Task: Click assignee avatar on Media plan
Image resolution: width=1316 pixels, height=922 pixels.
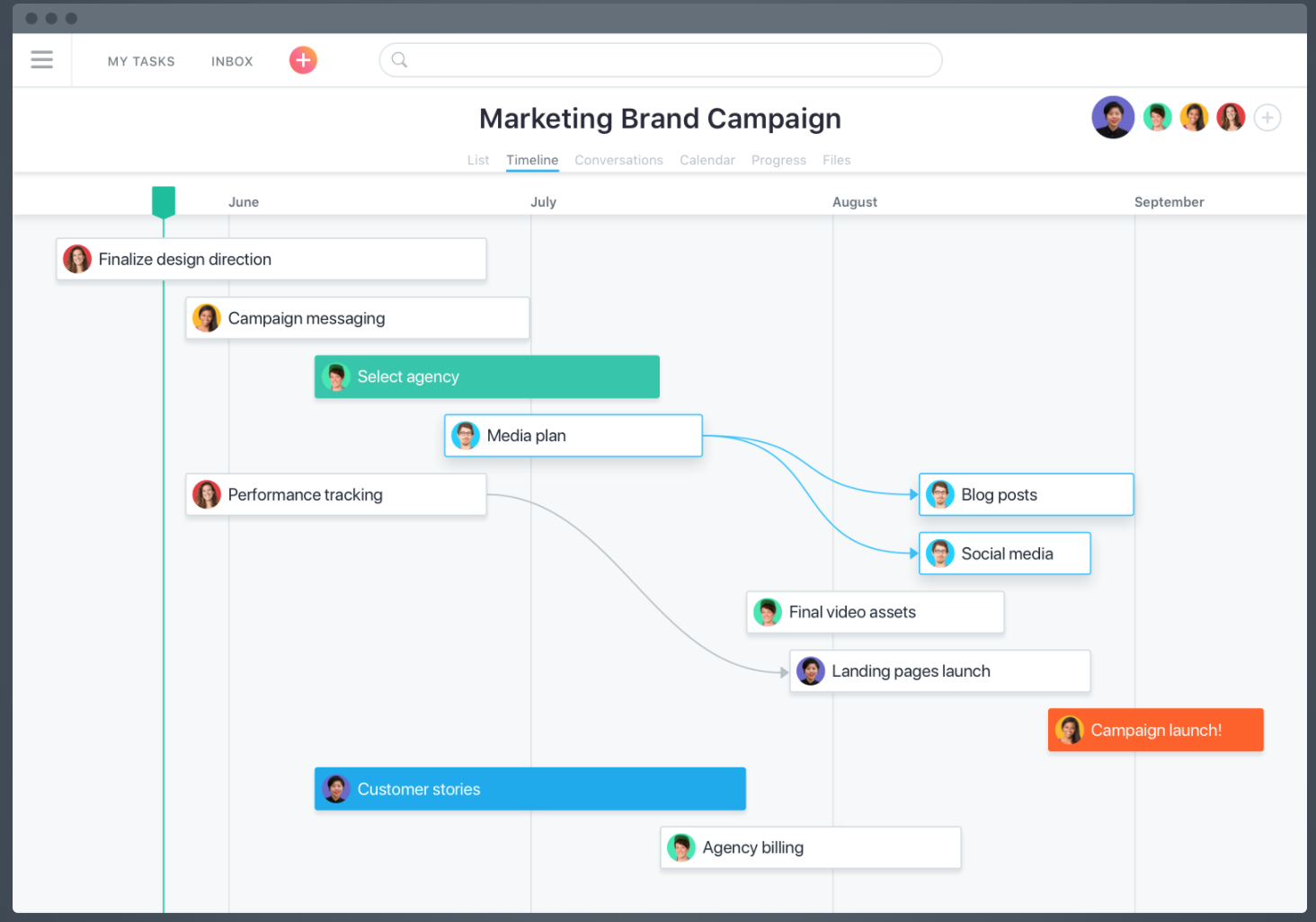Action: (466, 436)
